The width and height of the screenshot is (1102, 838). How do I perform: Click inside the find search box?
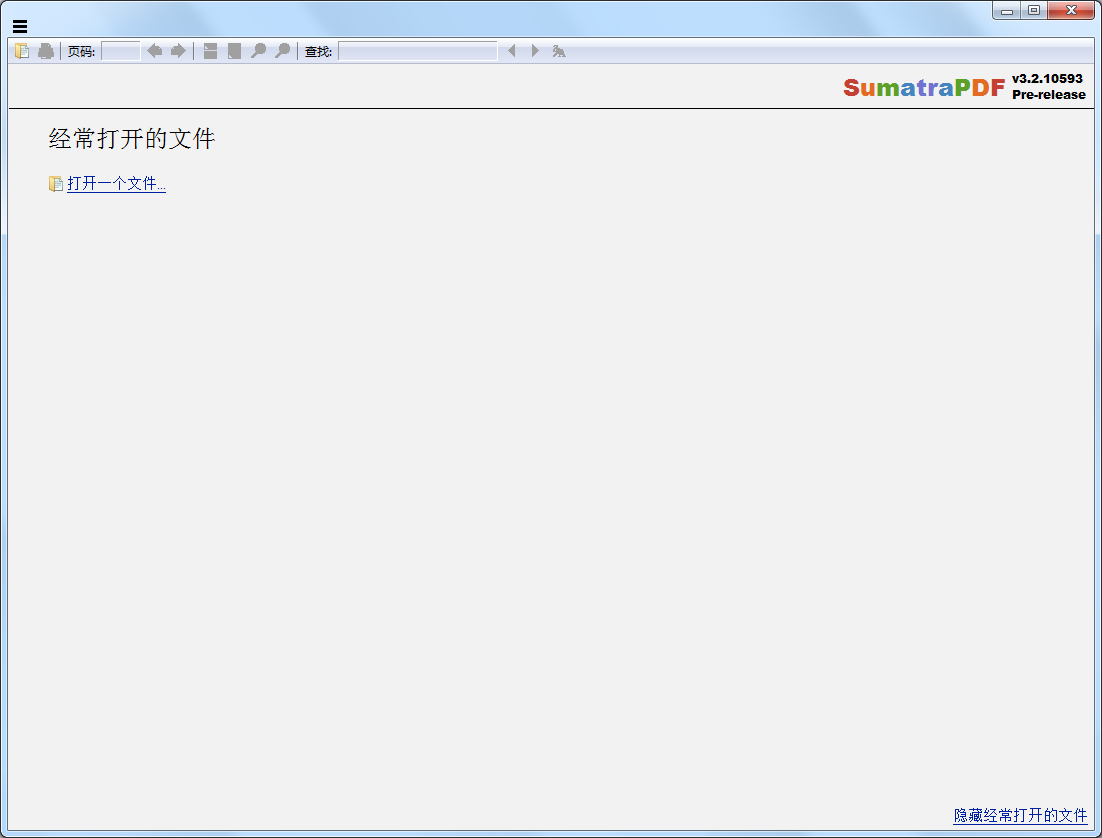(418, 51)
